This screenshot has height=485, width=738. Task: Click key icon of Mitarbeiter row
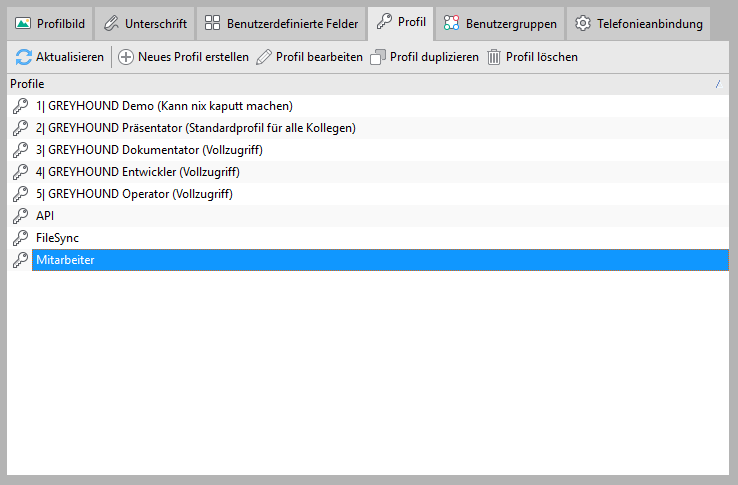point(20,260)
